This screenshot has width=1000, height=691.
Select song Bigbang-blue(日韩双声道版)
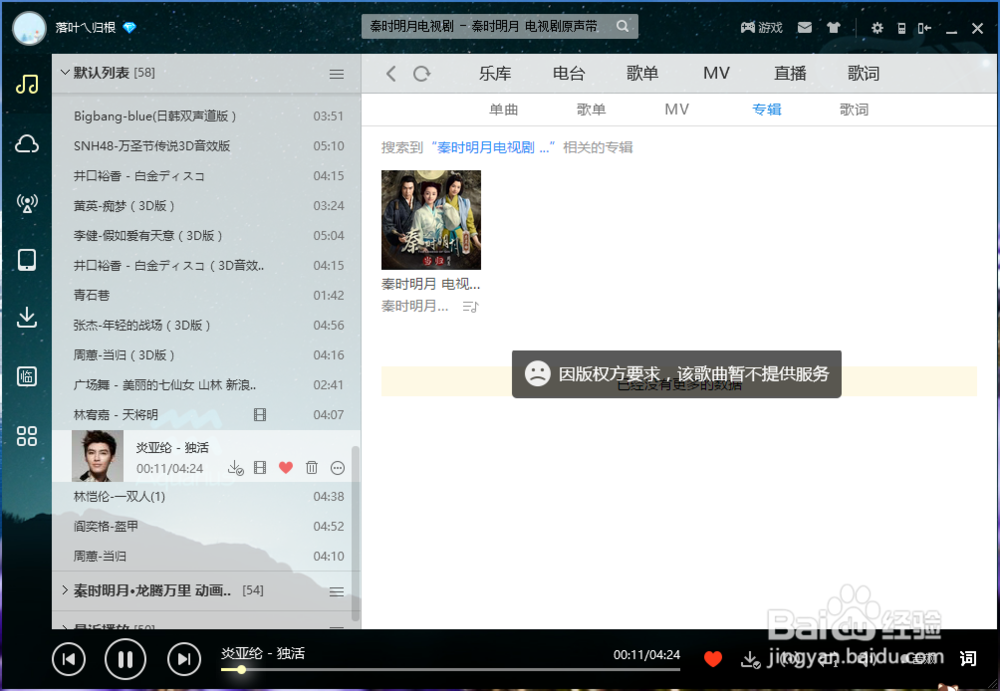pyautogui.click(x=207, y=116)
